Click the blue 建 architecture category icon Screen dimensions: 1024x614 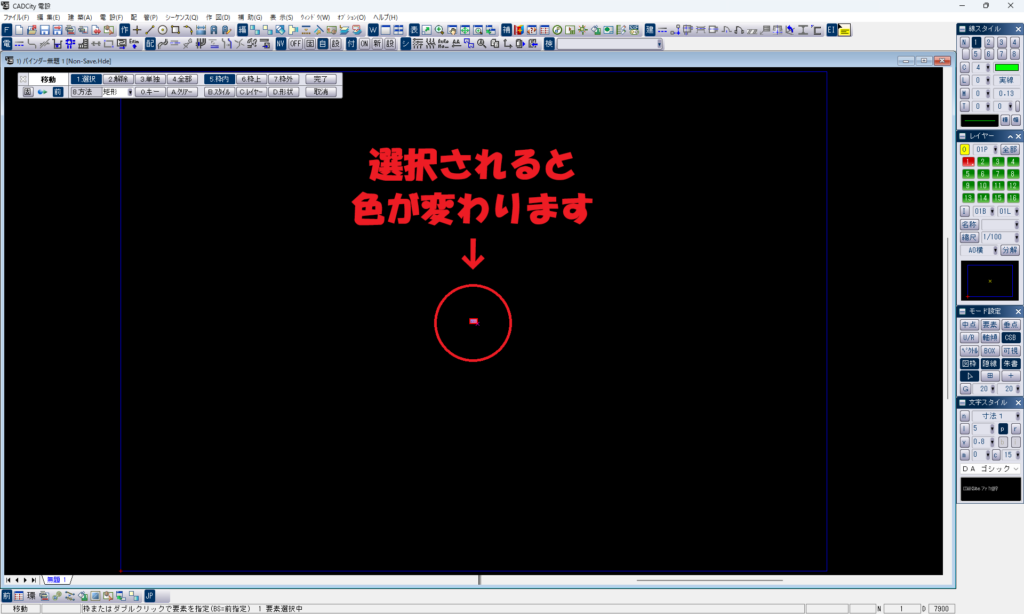650,30
